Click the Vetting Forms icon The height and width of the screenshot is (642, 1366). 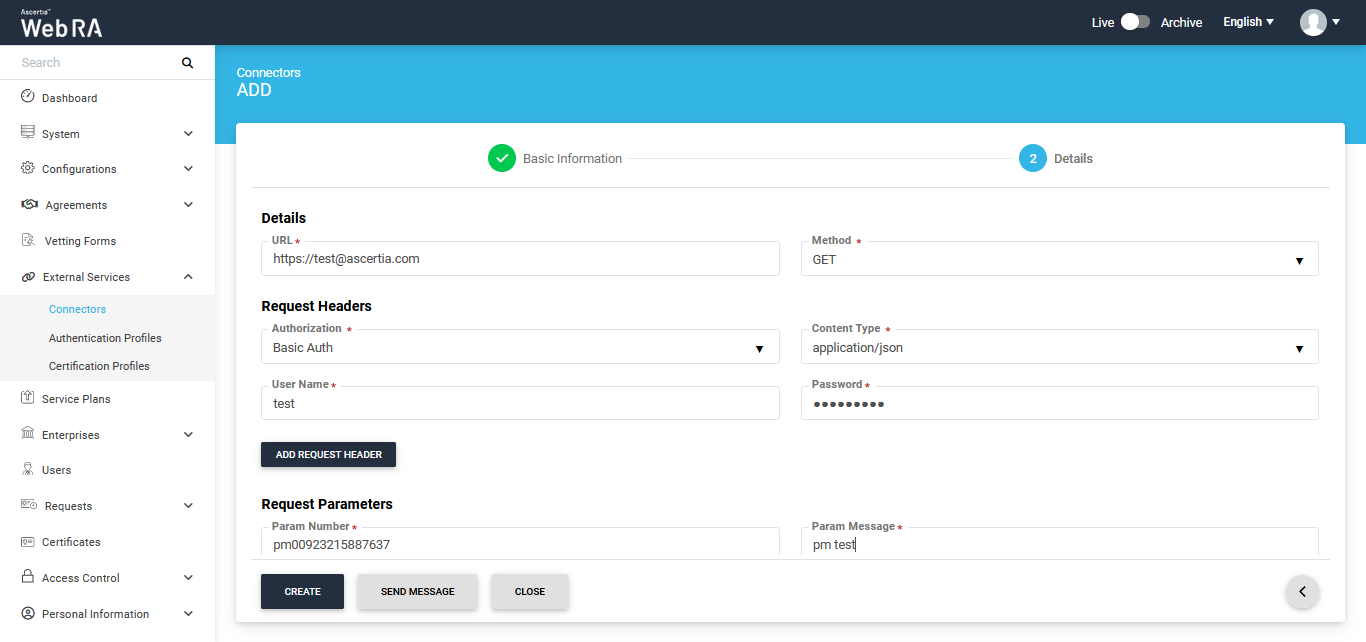(x=28, y=241)
